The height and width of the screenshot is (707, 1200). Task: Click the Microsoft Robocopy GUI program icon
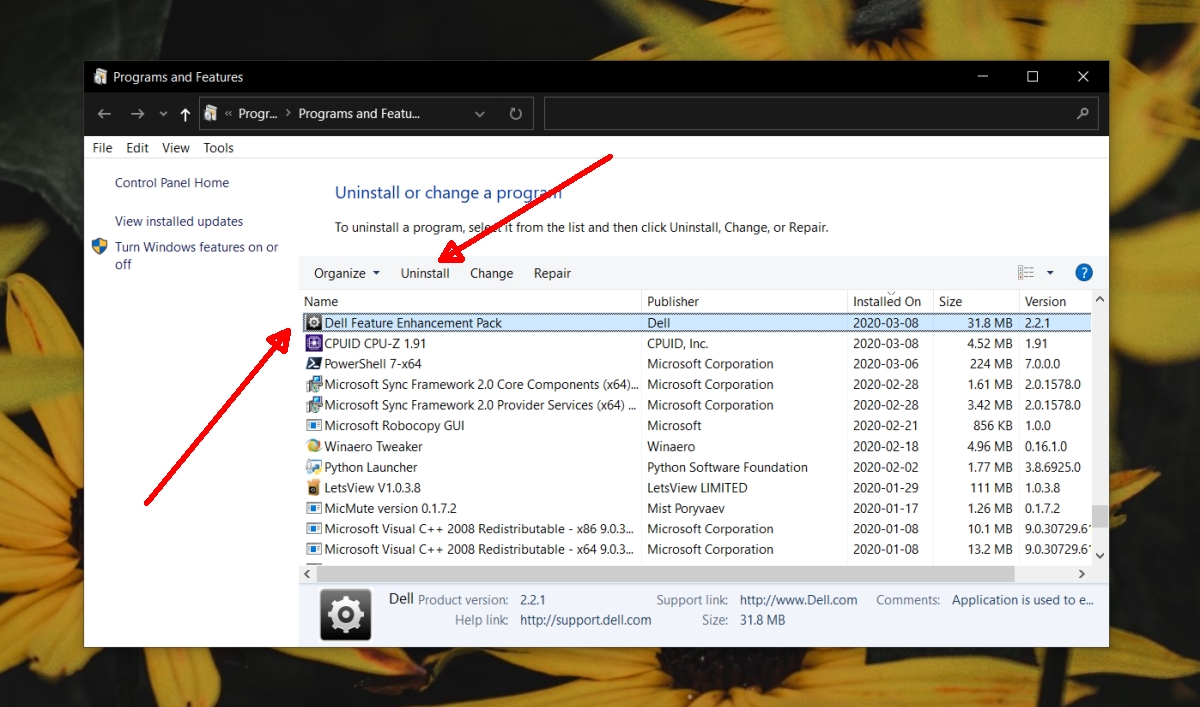coord(313,425)
